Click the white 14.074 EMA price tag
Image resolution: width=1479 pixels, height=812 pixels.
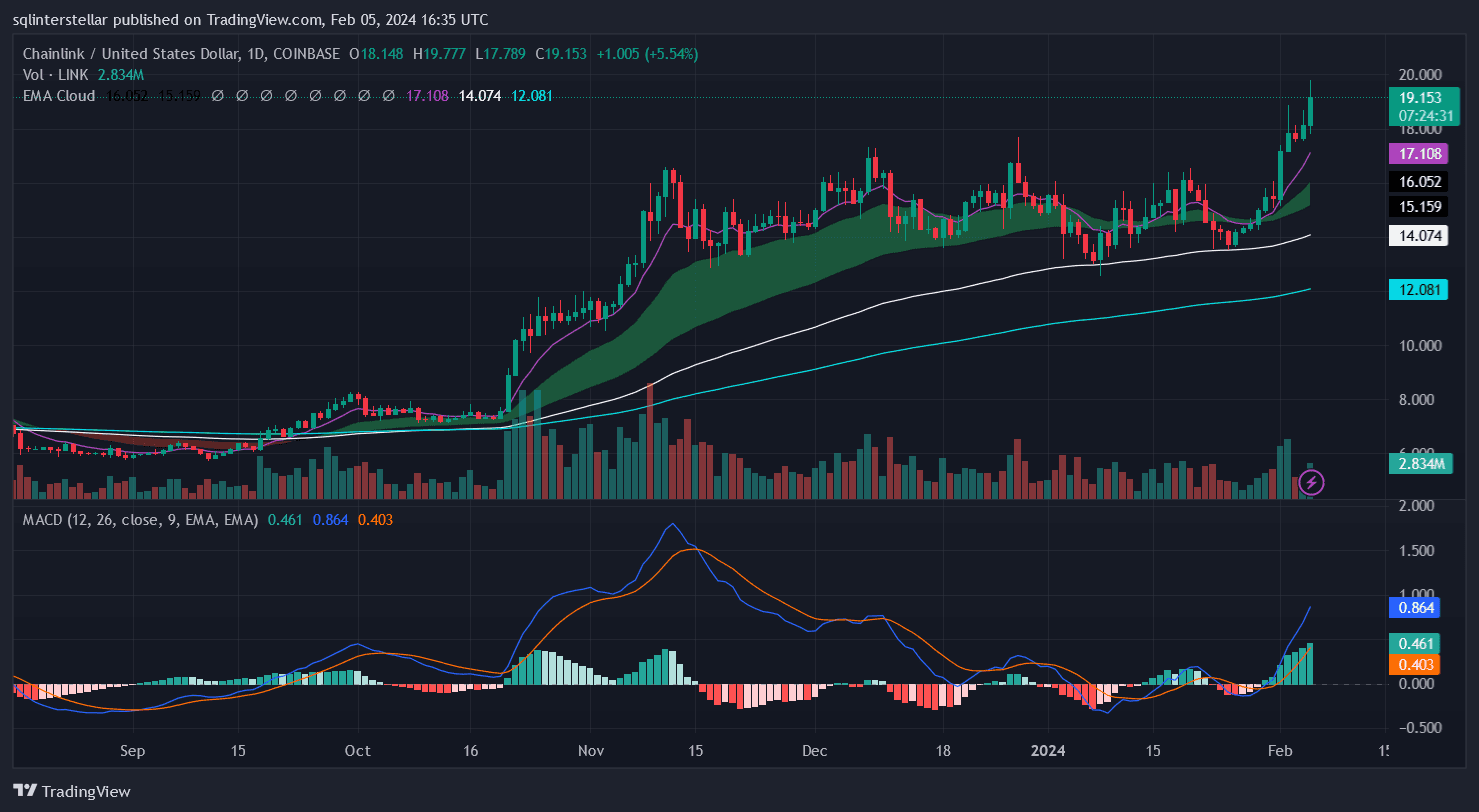coord(1419,236)
